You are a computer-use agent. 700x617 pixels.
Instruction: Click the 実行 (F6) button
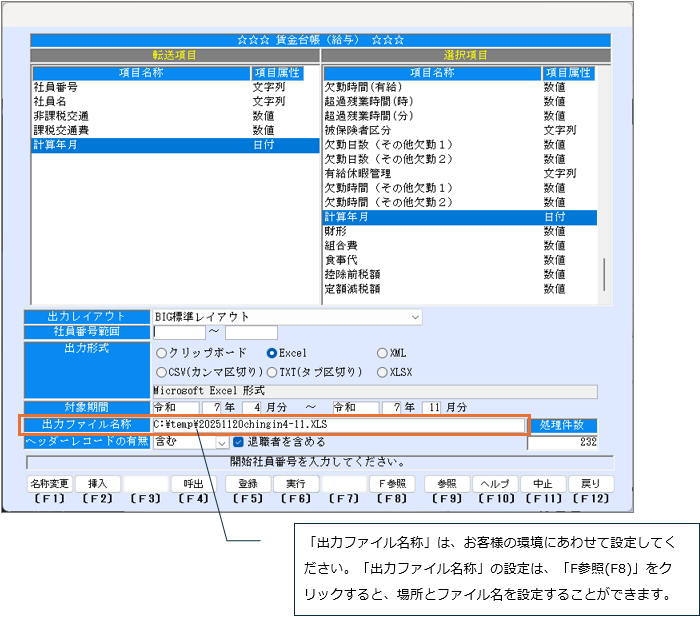coord(296,483)
